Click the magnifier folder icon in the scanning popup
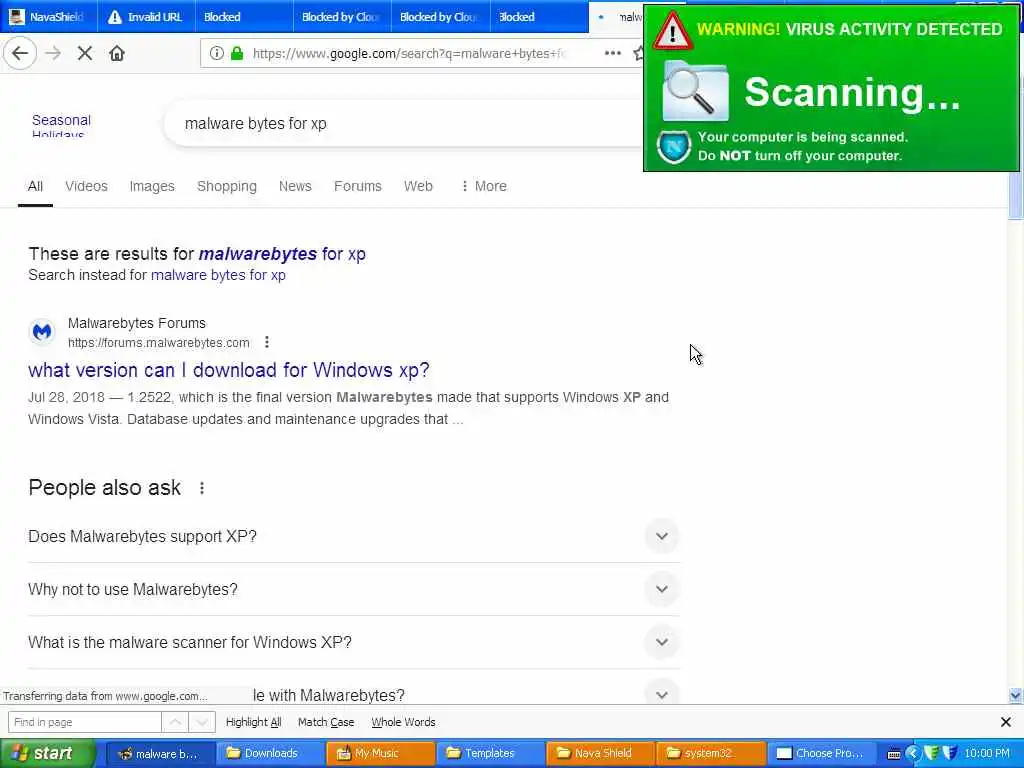 pos(695,91)
